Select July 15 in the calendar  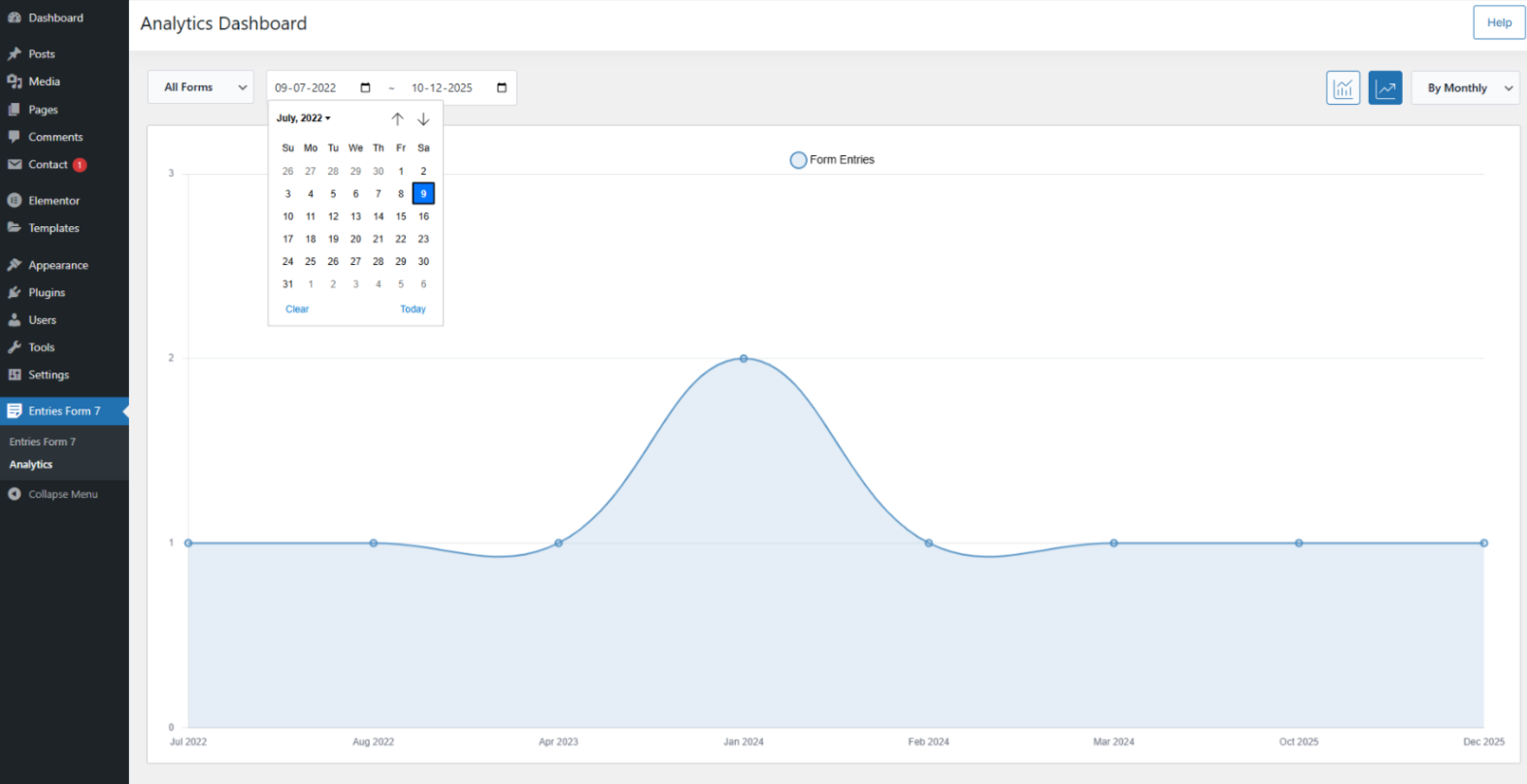pos(401,216)
